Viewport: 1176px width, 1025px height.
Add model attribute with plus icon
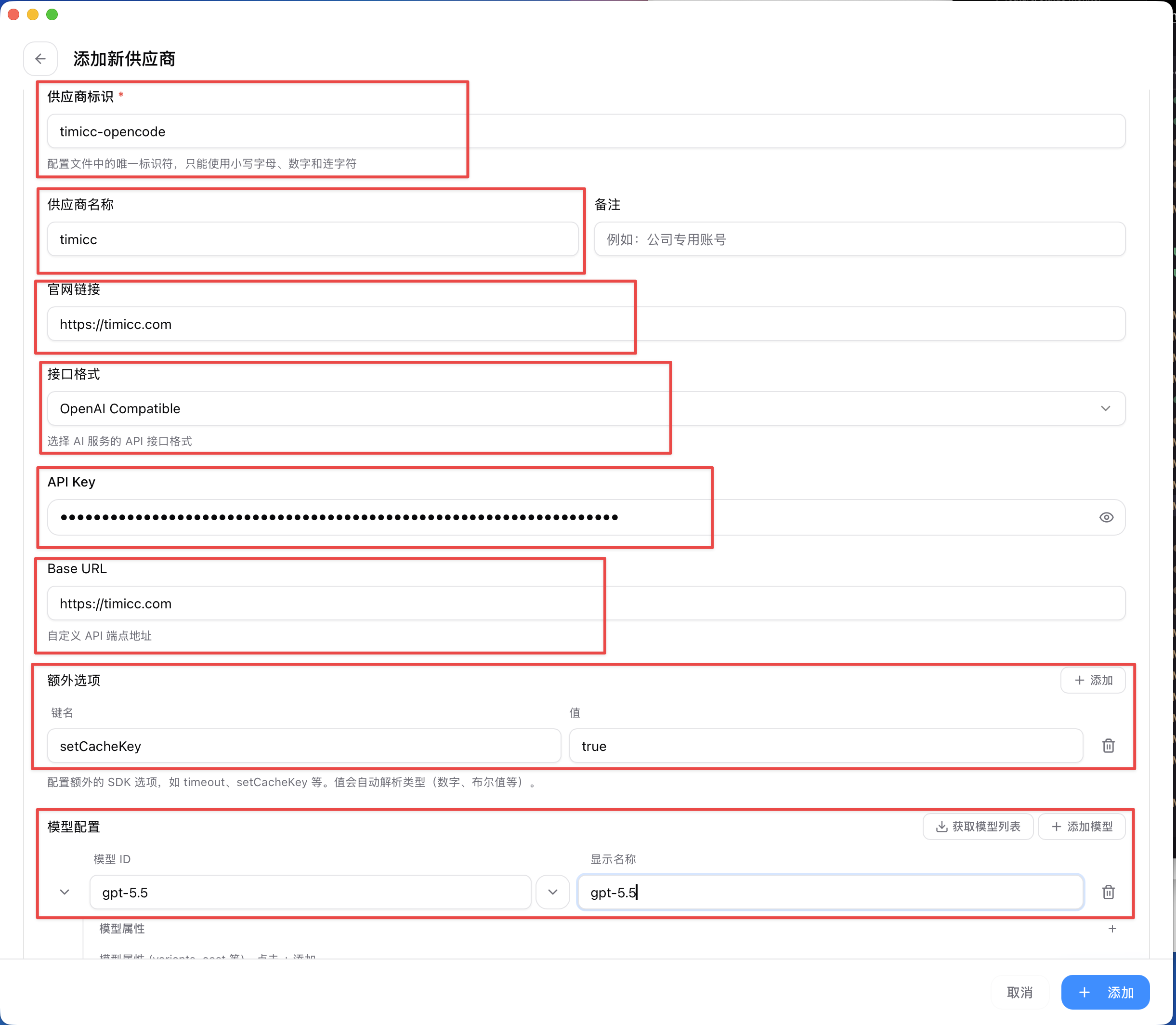click(x=1112, y=929)
